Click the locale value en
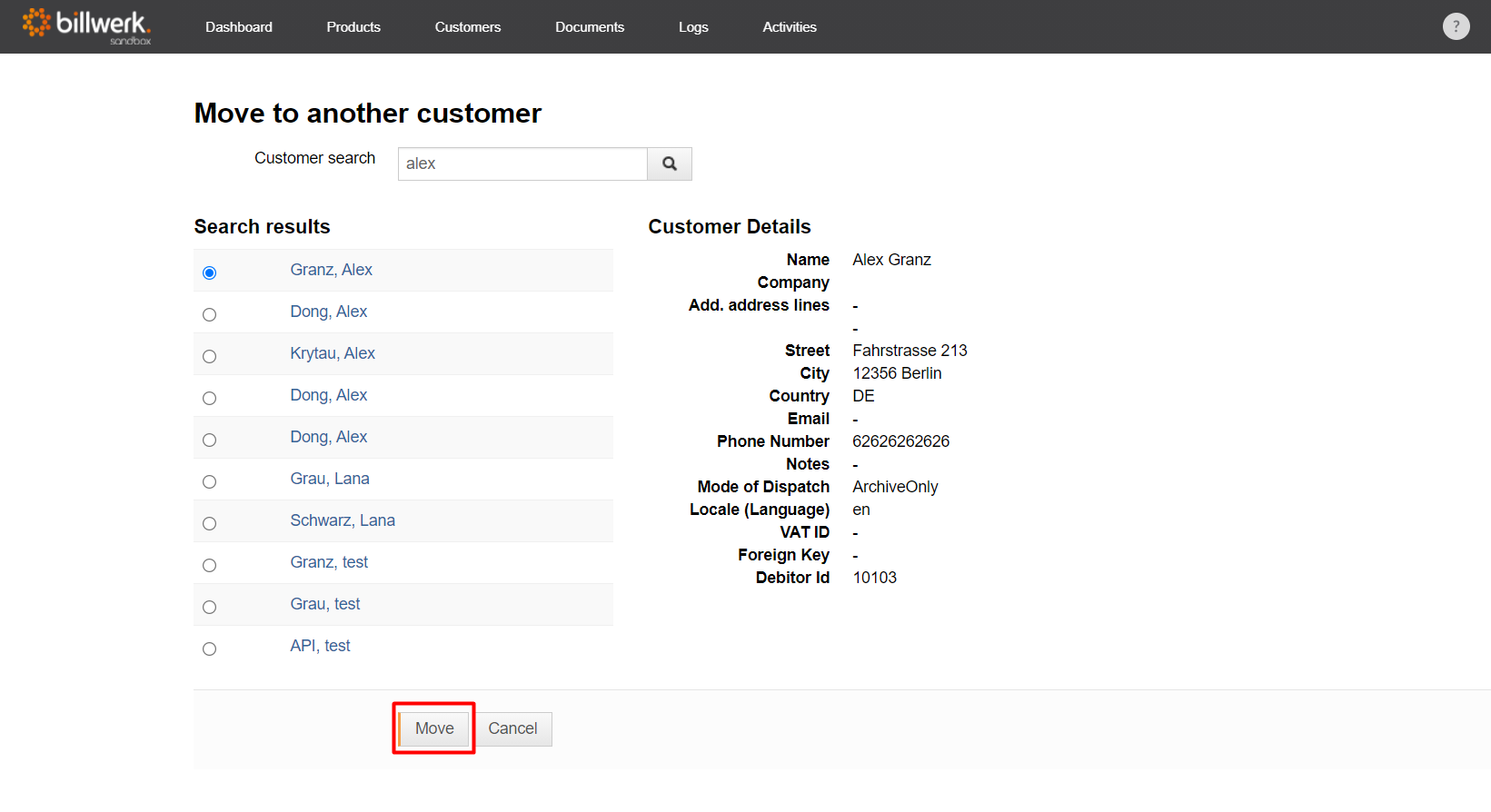The height and width of the screenshot is (812, 1491). 861,510
